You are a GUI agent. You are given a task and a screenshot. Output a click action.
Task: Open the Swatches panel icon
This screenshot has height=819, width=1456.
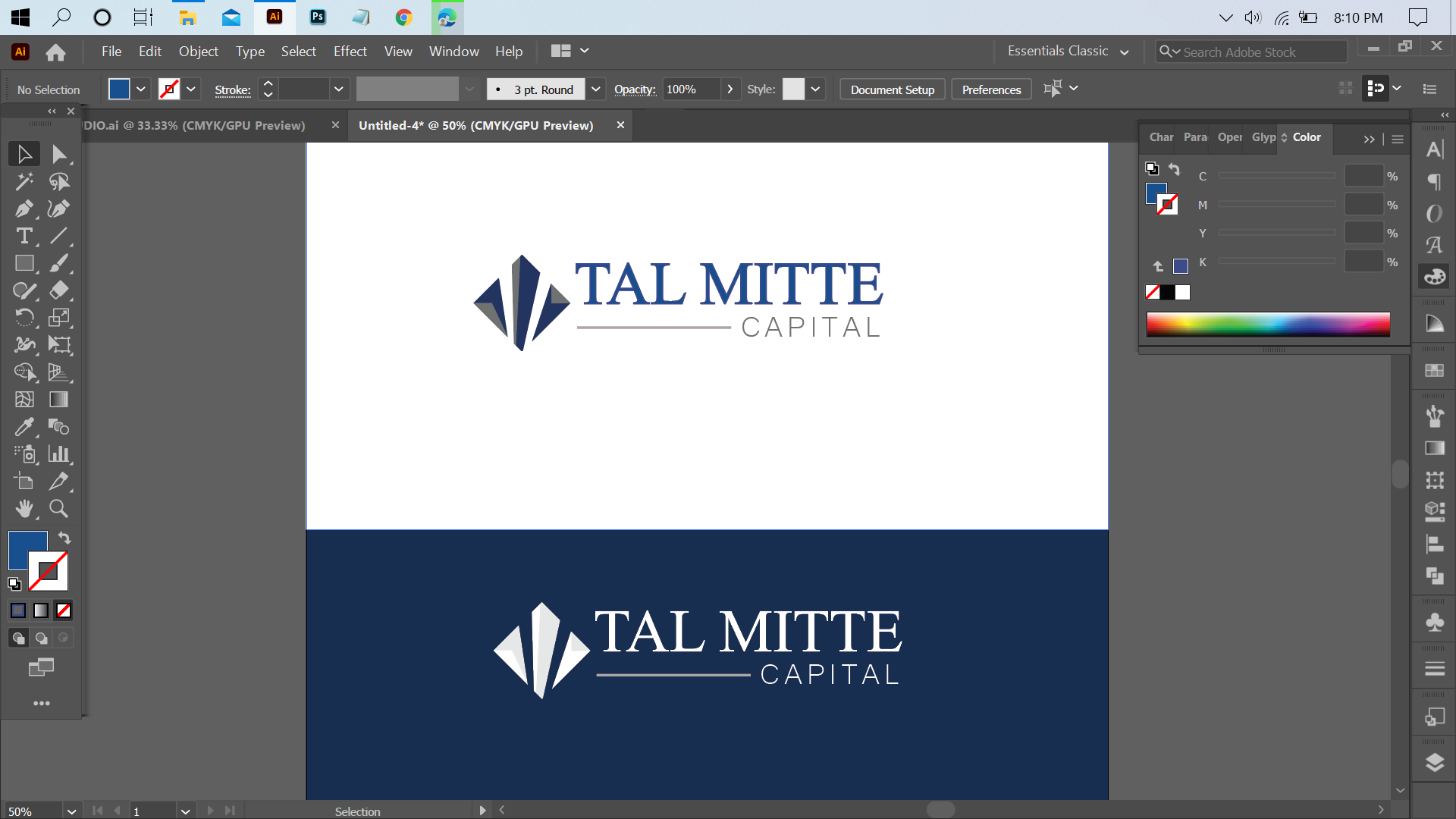(1435, 371)
